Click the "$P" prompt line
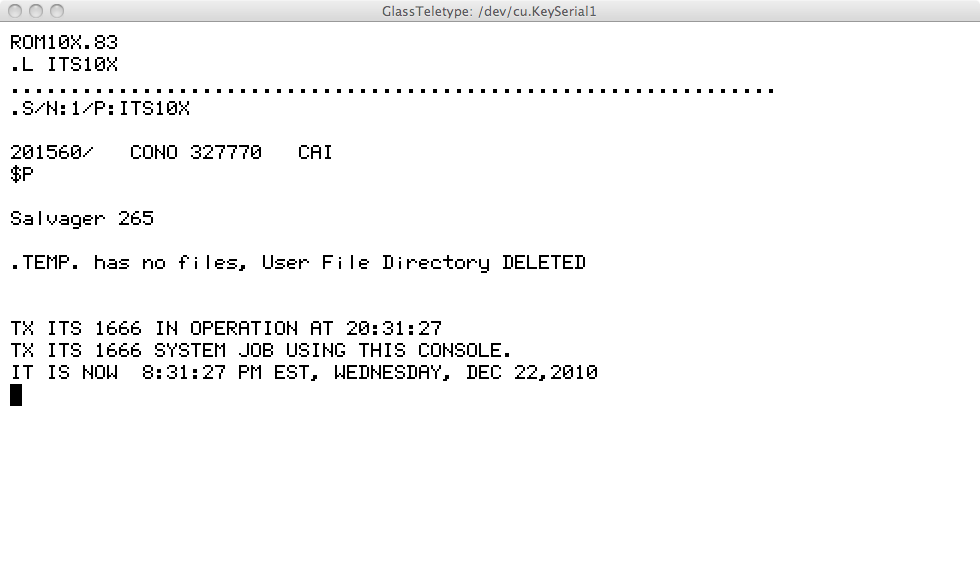This screenshot has height=570, width=980. point(22,174)
